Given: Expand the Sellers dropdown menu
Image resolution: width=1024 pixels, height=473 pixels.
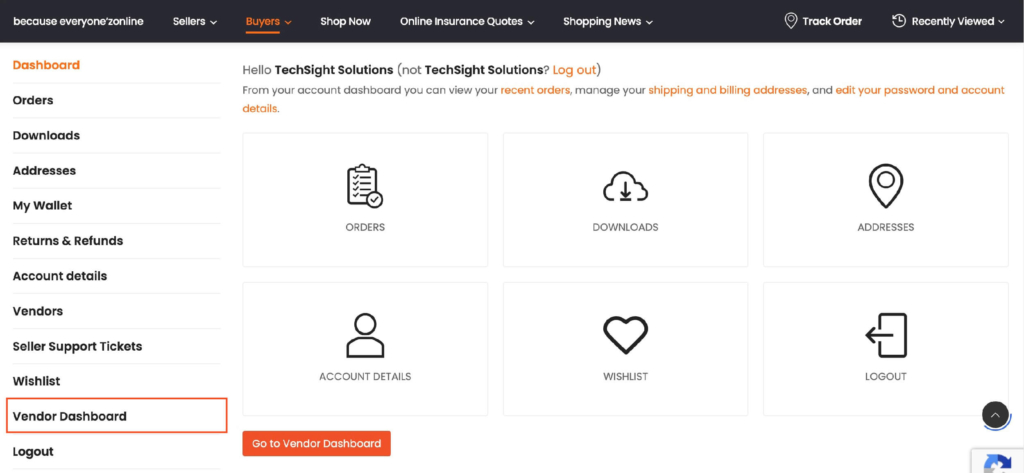Looking at the screenshot, I should coord(195,22).
